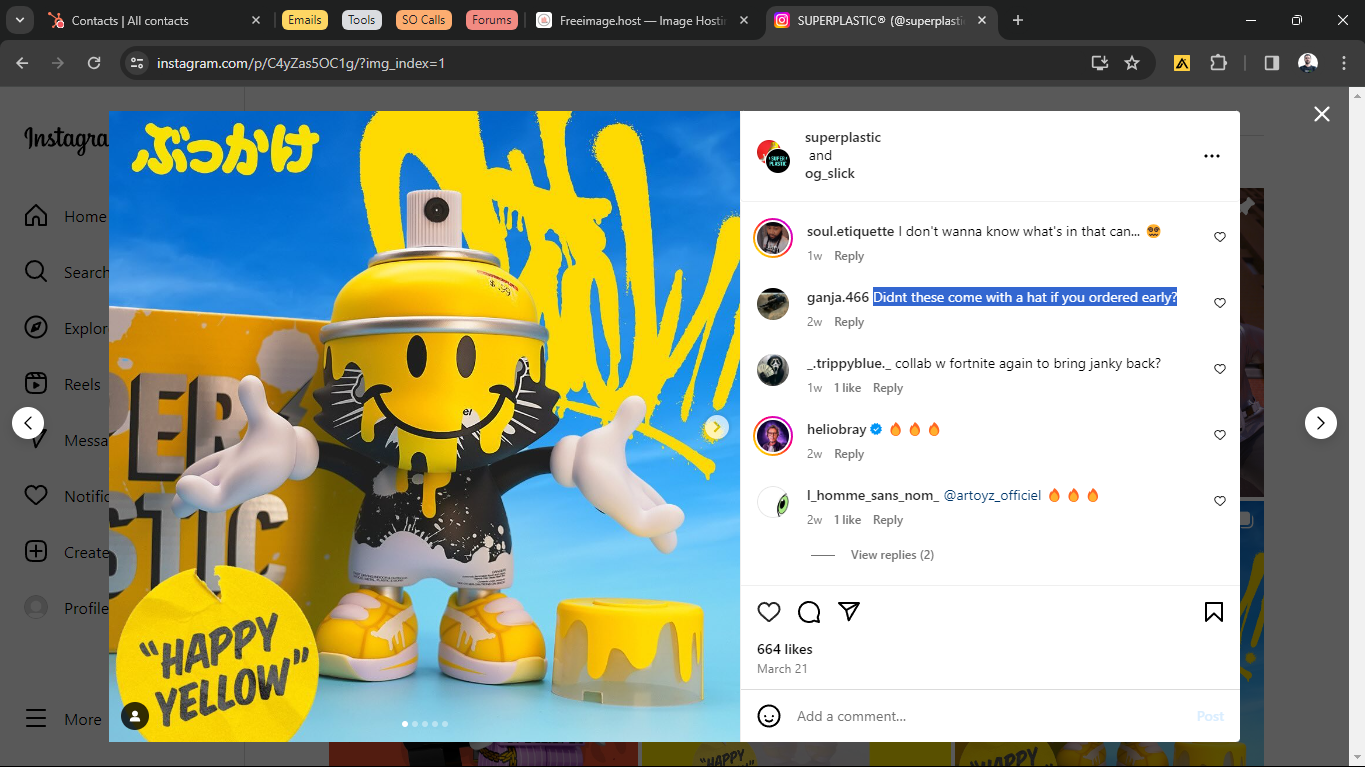This screenshot has width=1365, height=767.
Task: Expand View replies (2)
Action: pyautogui.click(x=892, y=555)
